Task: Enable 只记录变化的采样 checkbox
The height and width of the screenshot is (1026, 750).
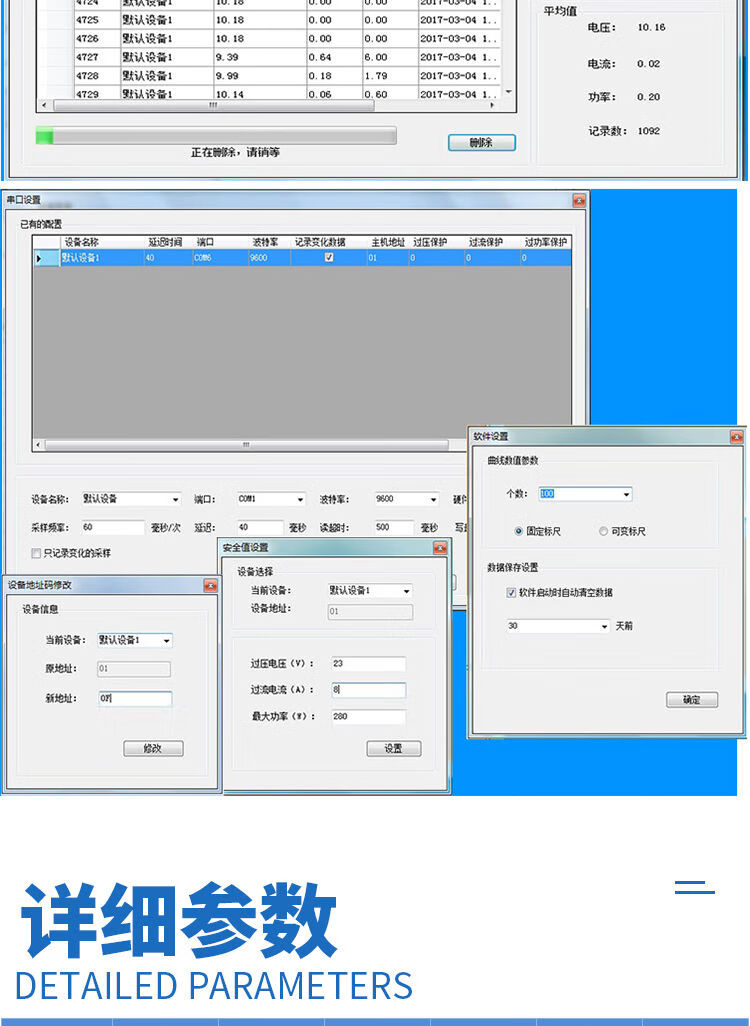Action: pos(37,553)
